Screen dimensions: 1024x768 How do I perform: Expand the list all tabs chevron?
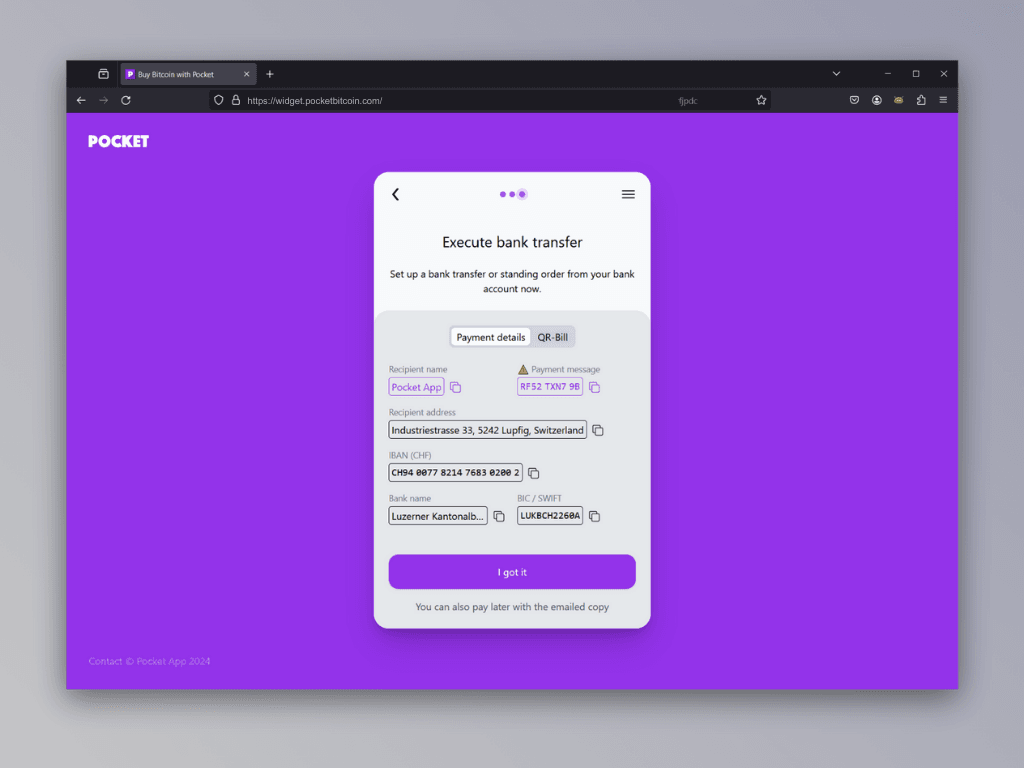pyautogui.click(x=836, y=74)
